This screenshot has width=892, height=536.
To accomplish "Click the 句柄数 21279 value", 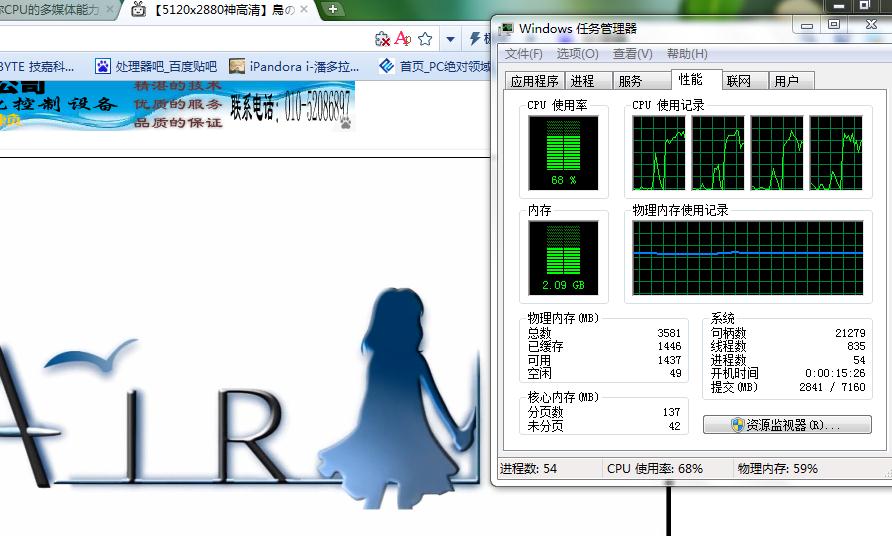I will 850,333.
